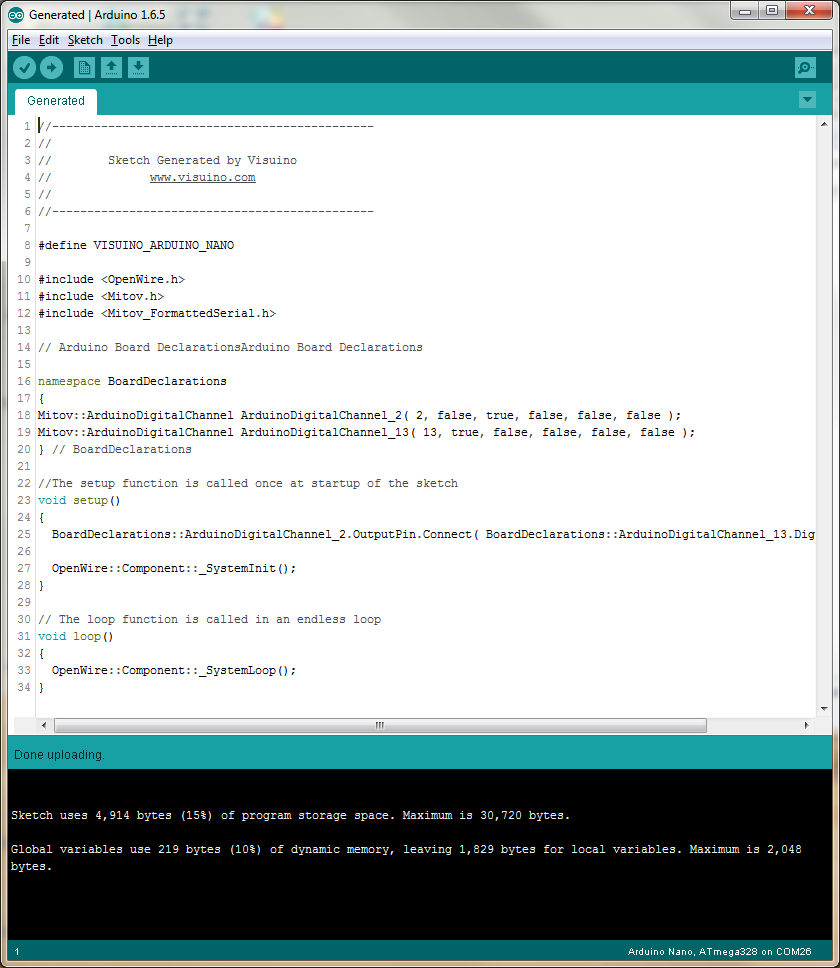Open a sketch using the toolbar icon

pos(111,67)
